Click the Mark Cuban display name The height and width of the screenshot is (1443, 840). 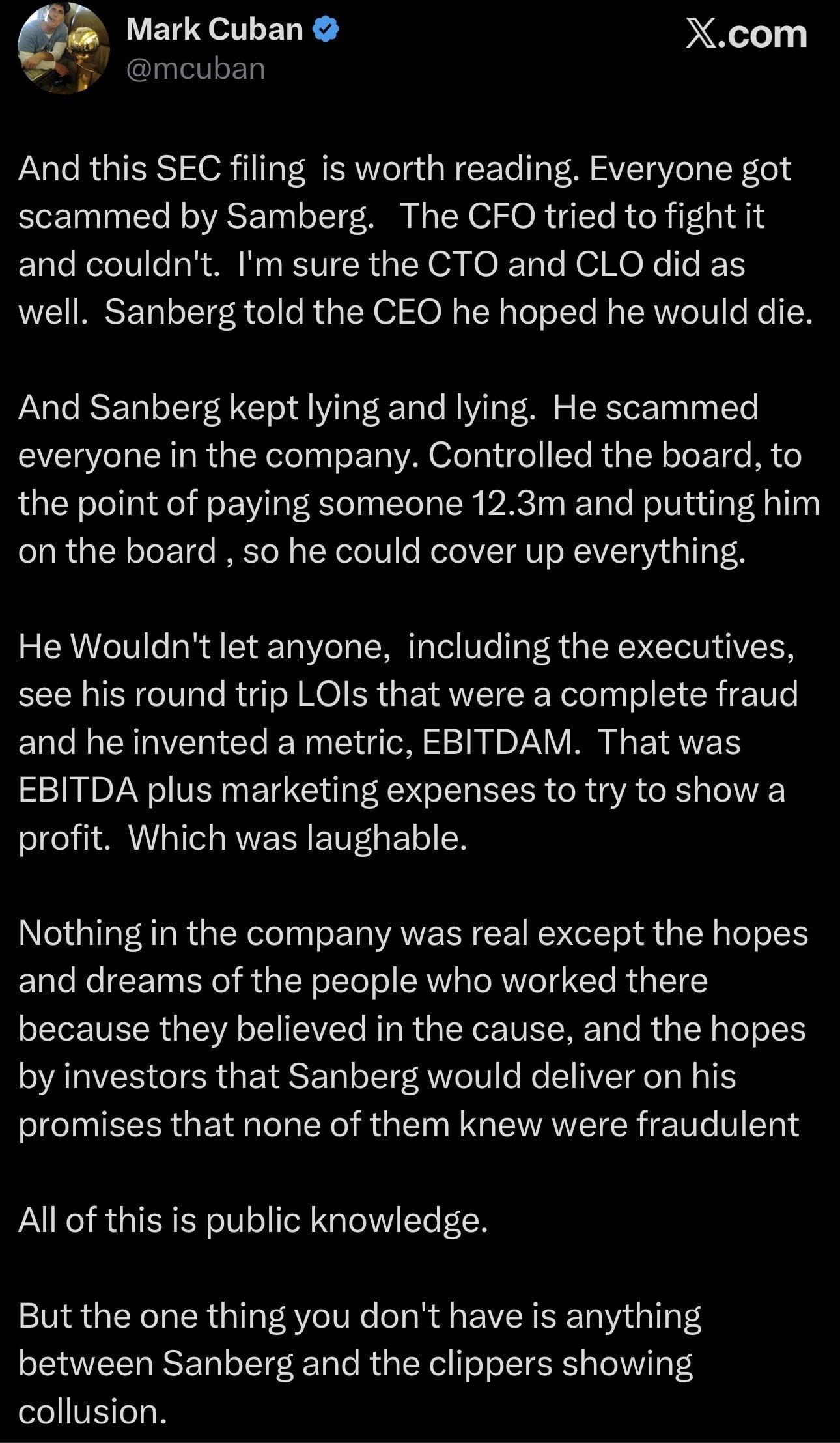pyautogui.click(x=214, y=30)
